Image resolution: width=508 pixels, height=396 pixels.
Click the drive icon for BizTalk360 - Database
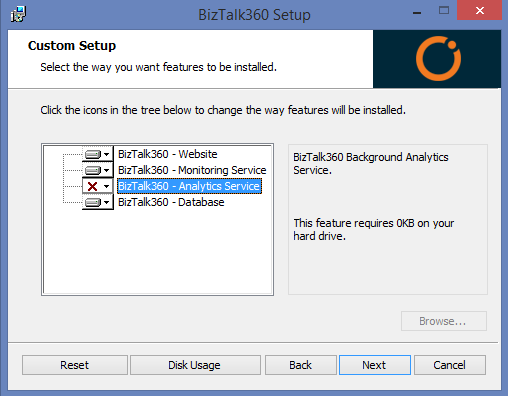coord(93,202)
